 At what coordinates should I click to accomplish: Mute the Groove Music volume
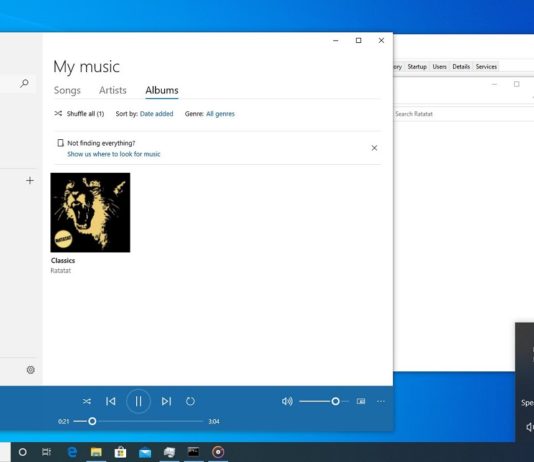pyautogui.click(x=287, y=401)
